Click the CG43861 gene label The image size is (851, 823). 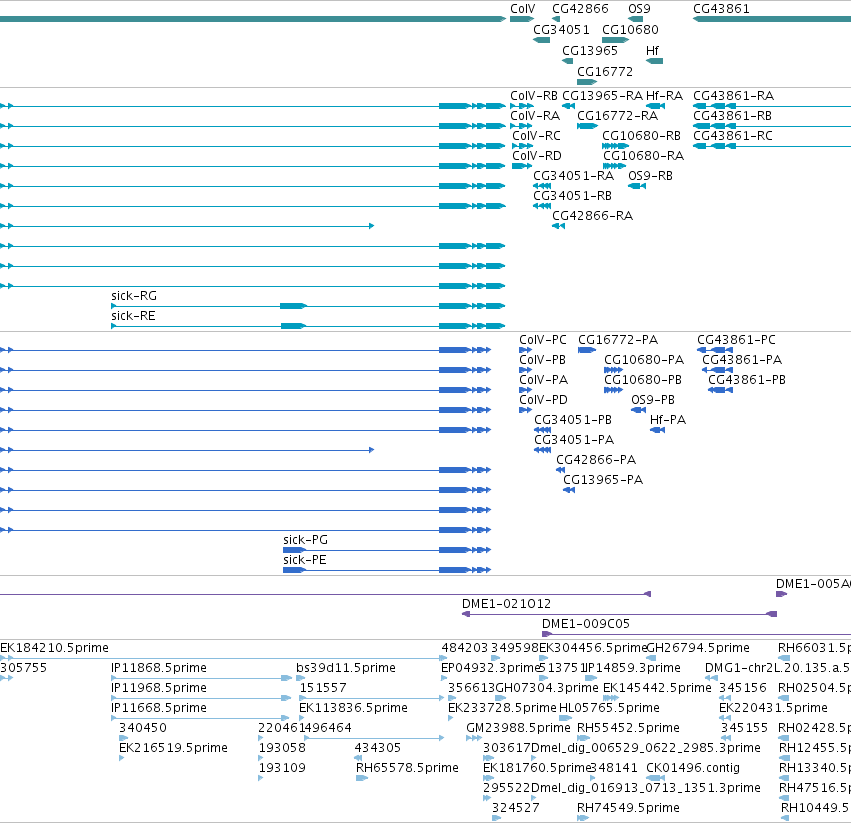pyautogui.click(x=721, y=9)
